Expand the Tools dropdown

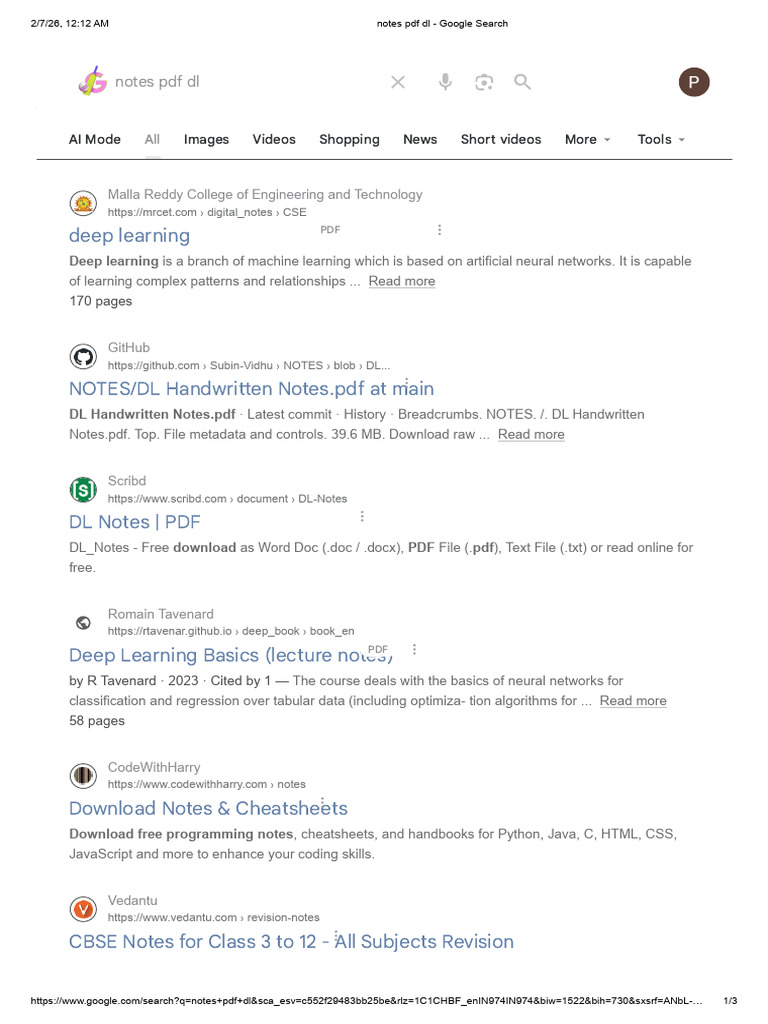(661, 139)
